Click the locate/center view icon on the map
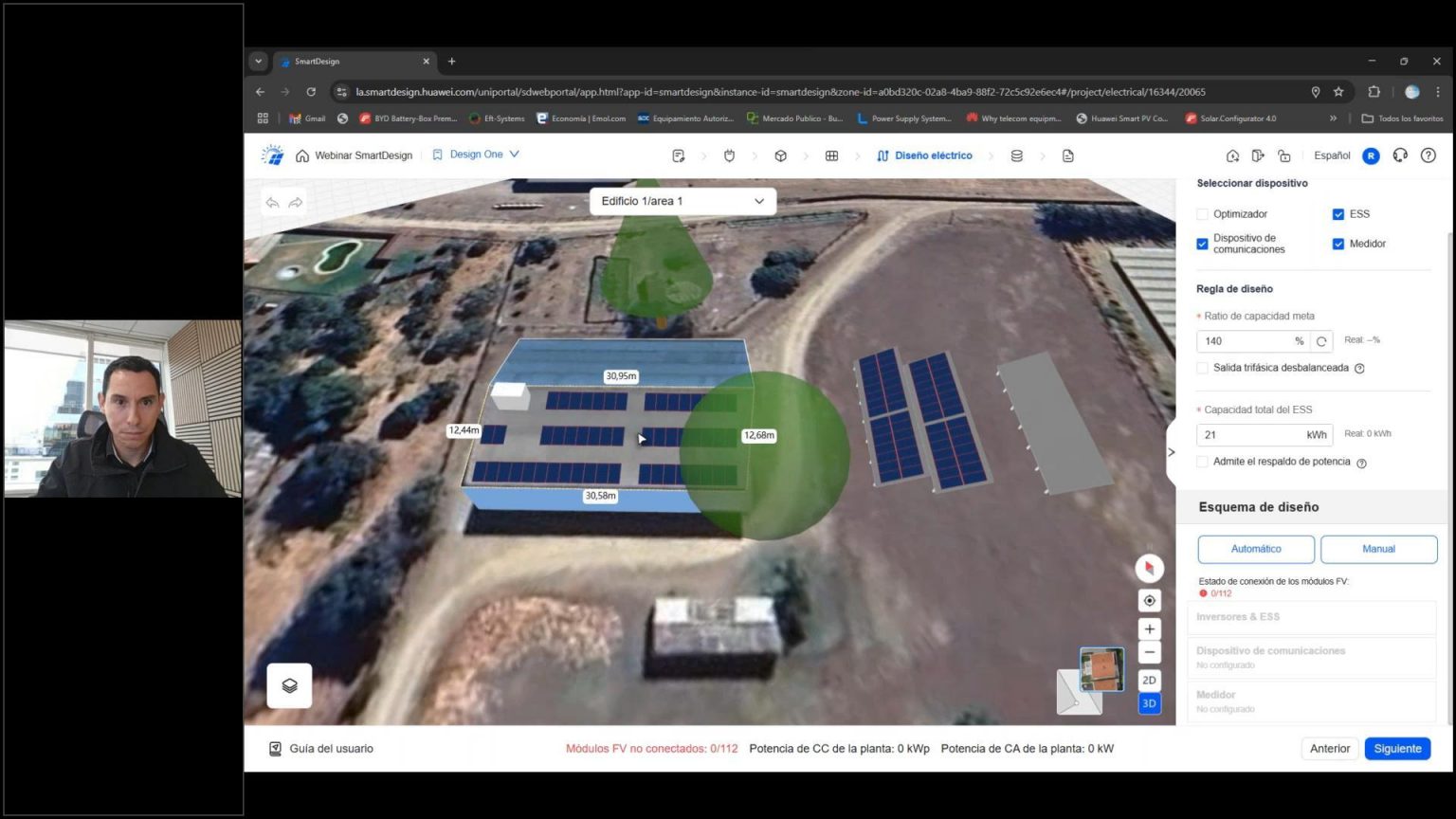 pos(1148,600)
